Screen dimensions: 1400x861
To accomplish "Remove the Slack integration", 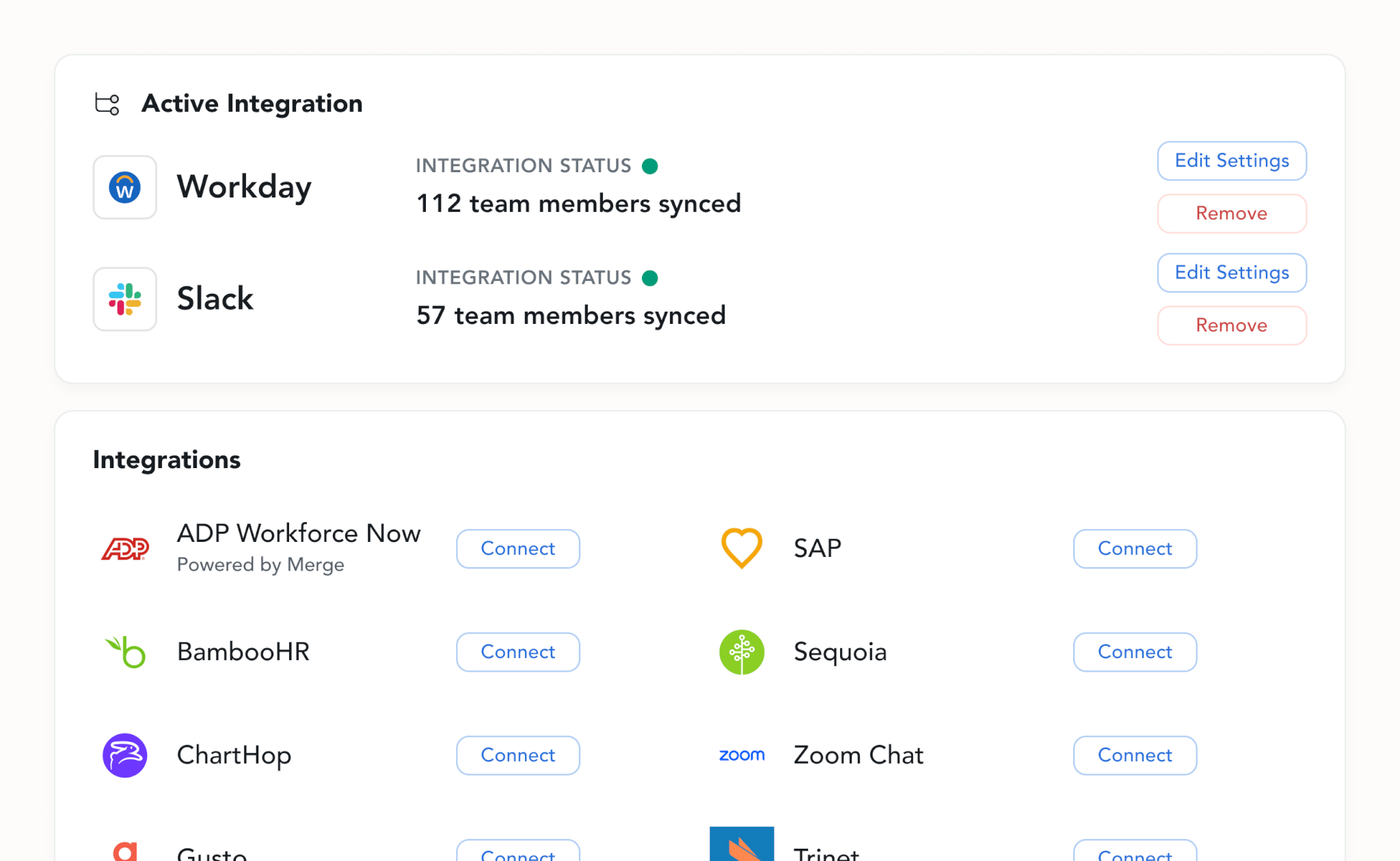I will click(1232, 326).
